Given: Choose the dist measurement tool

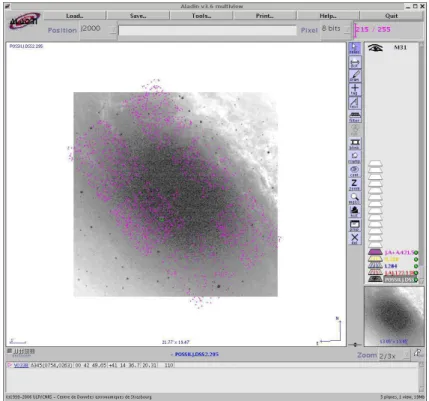Looking at the screenshot, I should coord(354,62).
